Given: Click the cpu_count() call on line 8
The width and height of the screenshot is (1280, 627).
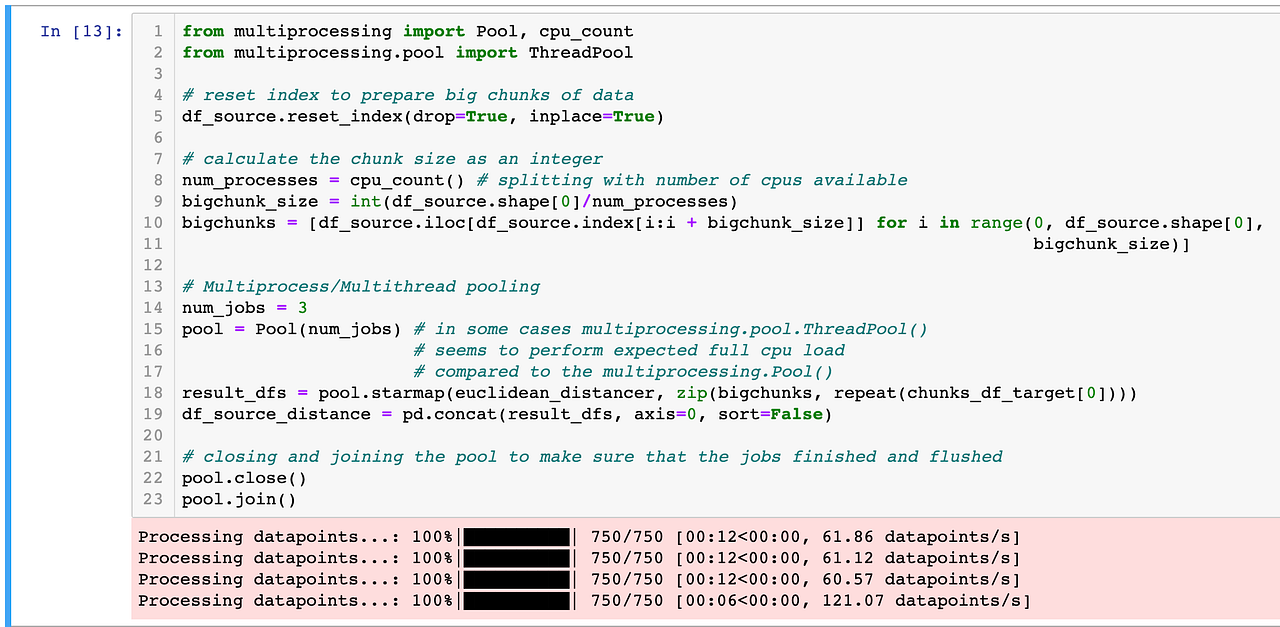Looking at the screenshot, I should click(410, 180).
